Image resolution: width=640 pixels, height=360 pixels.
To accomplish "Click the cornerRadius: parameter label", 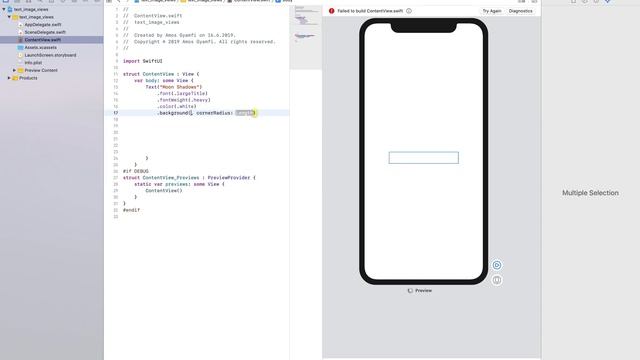I will click(214, 113).
